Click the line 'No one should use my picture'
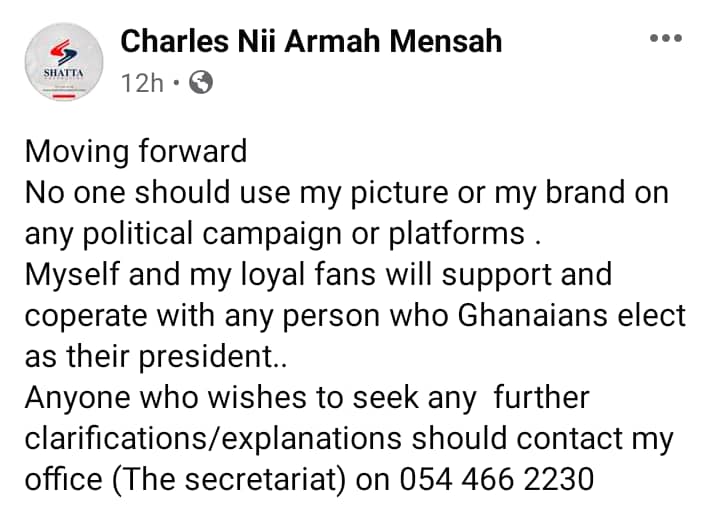Screen dimensions: 712x512 (346, 192)
